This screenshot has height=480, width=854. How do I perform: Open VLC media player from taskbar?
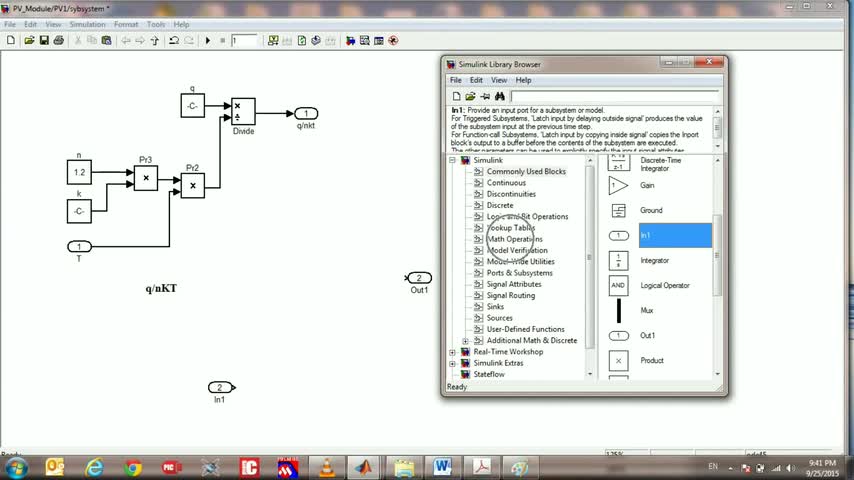(327, 467)
